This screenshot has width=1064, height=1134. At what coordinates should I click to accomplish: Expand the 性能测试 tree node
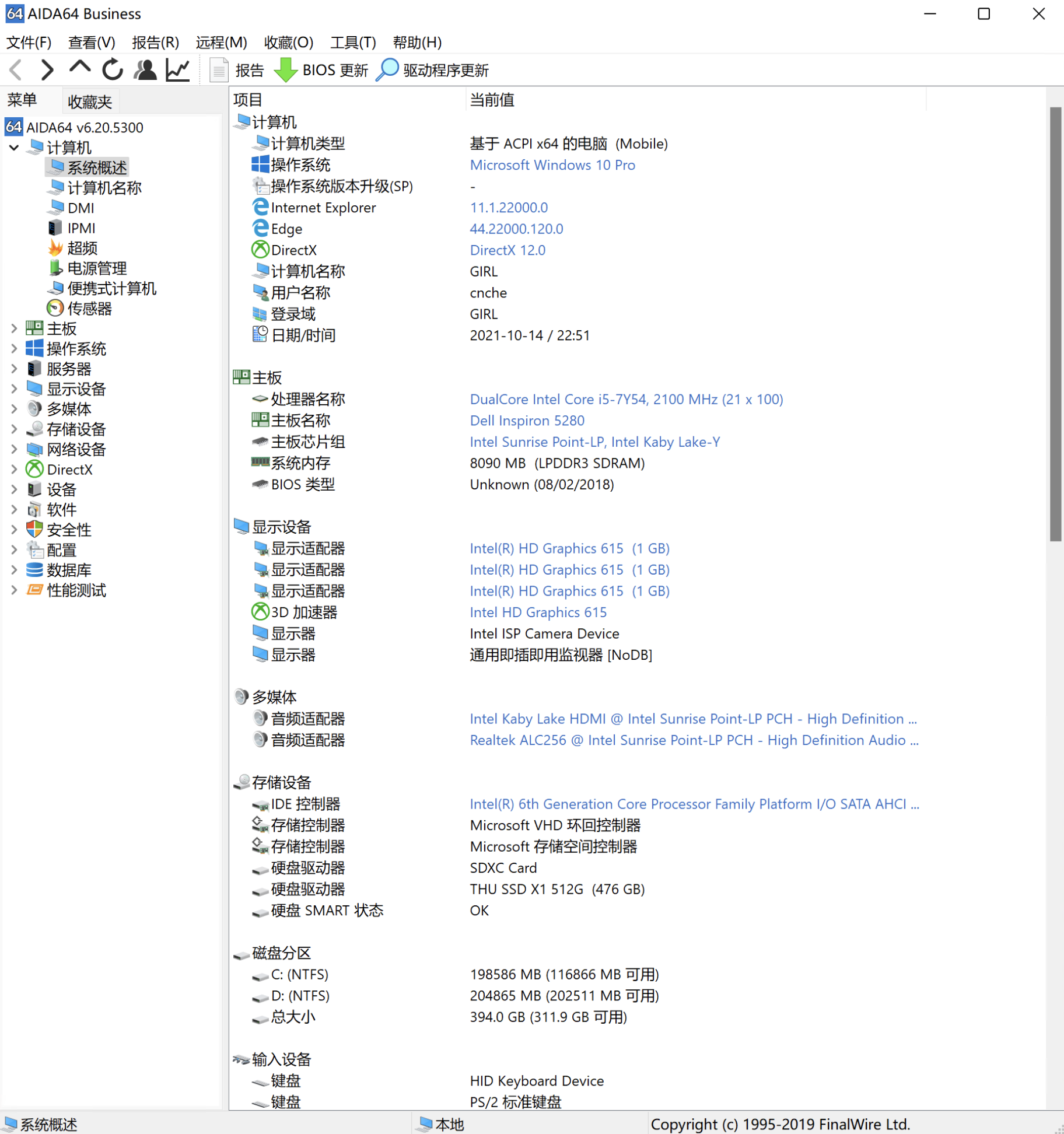pyautogui.click(x=15, y=590)
